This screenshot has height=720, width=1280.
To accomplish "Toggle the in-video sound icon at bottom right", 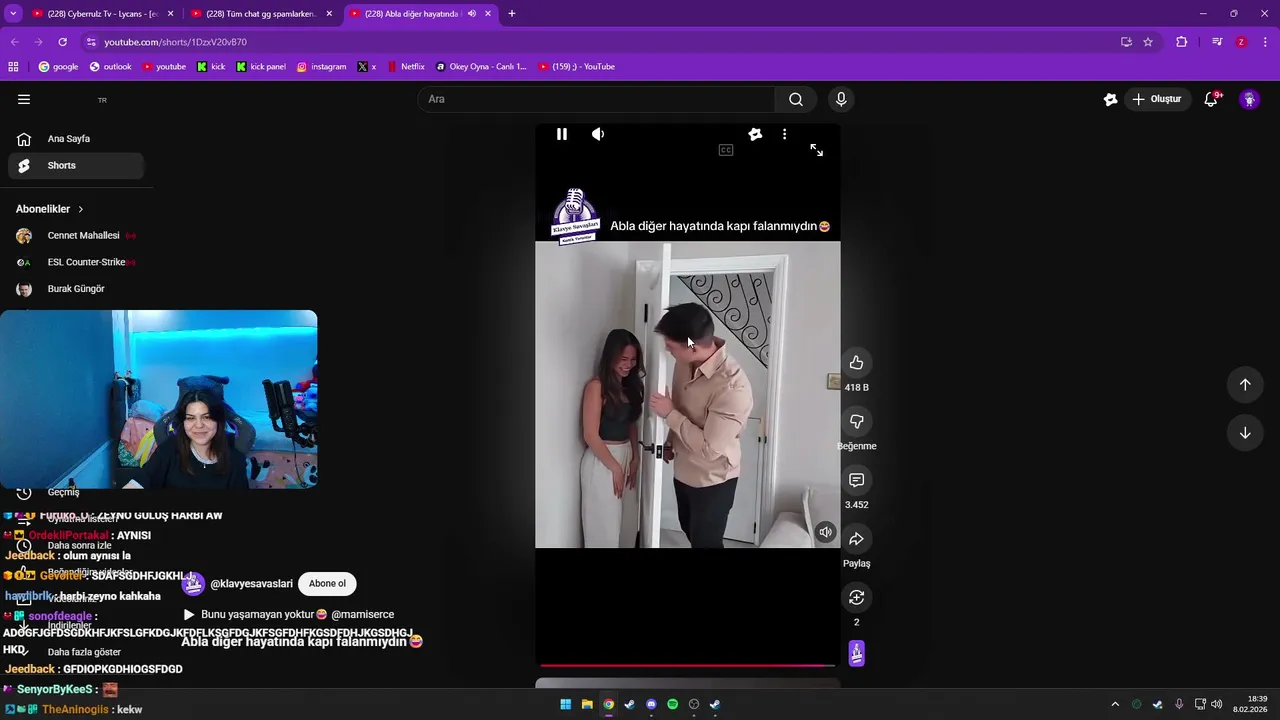I will click(x=826, y=532).
